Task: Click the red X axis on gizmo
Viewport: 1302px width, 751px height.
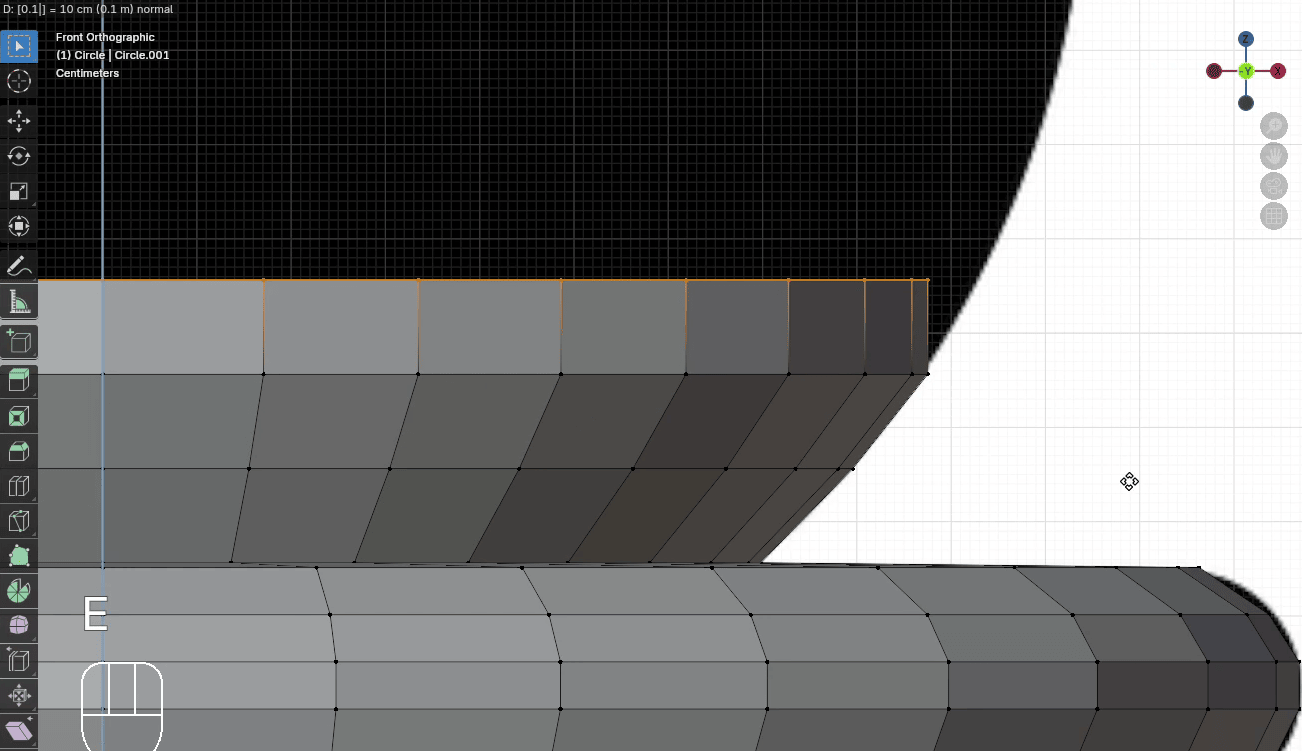Action: pyautogui.click(x=1278, y=71)
